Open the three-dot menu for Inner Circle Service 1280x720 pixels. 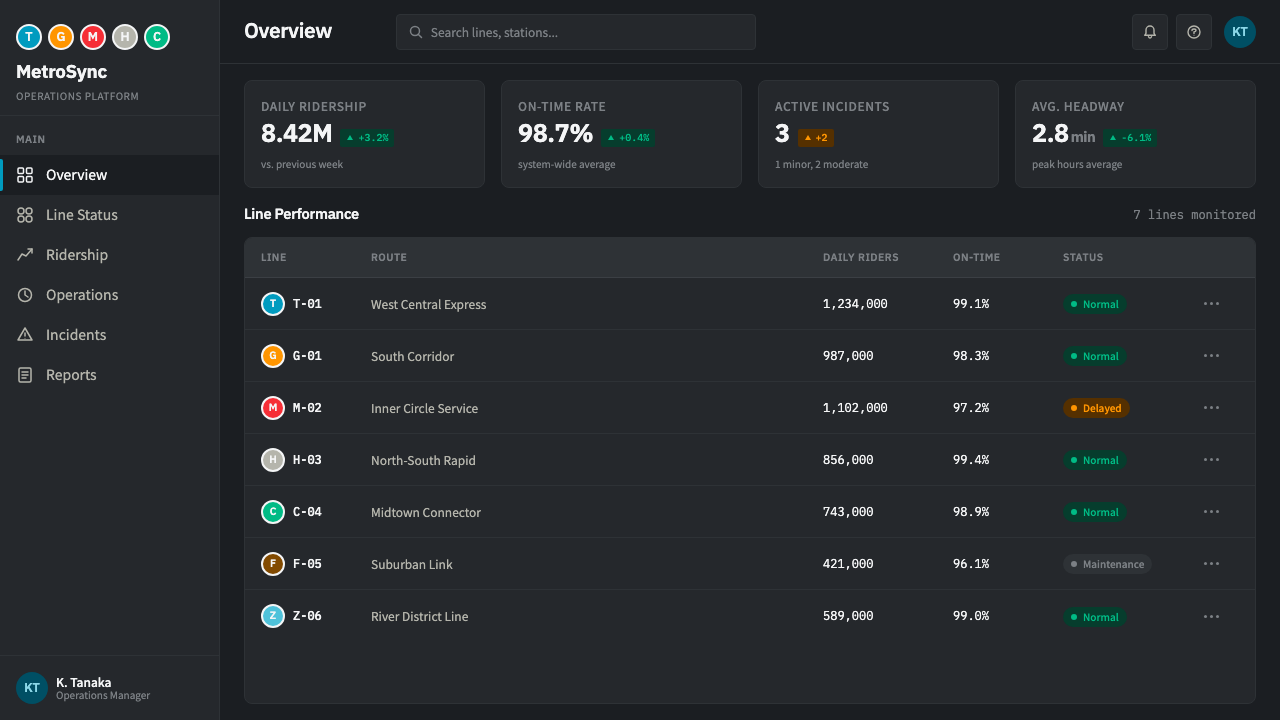1212,408
